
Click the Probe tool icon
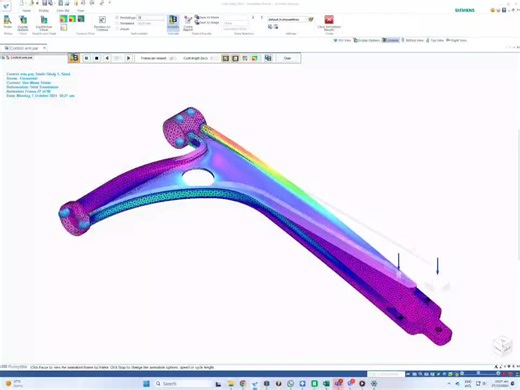[7, 22]
